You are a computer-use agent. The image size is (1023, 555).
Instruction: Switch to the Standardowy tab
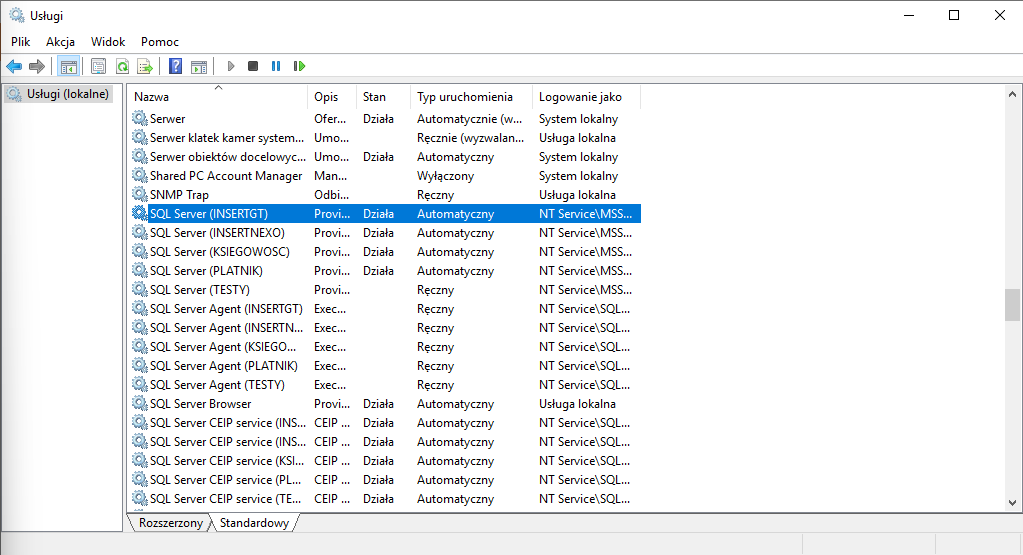tap(254, 523)
